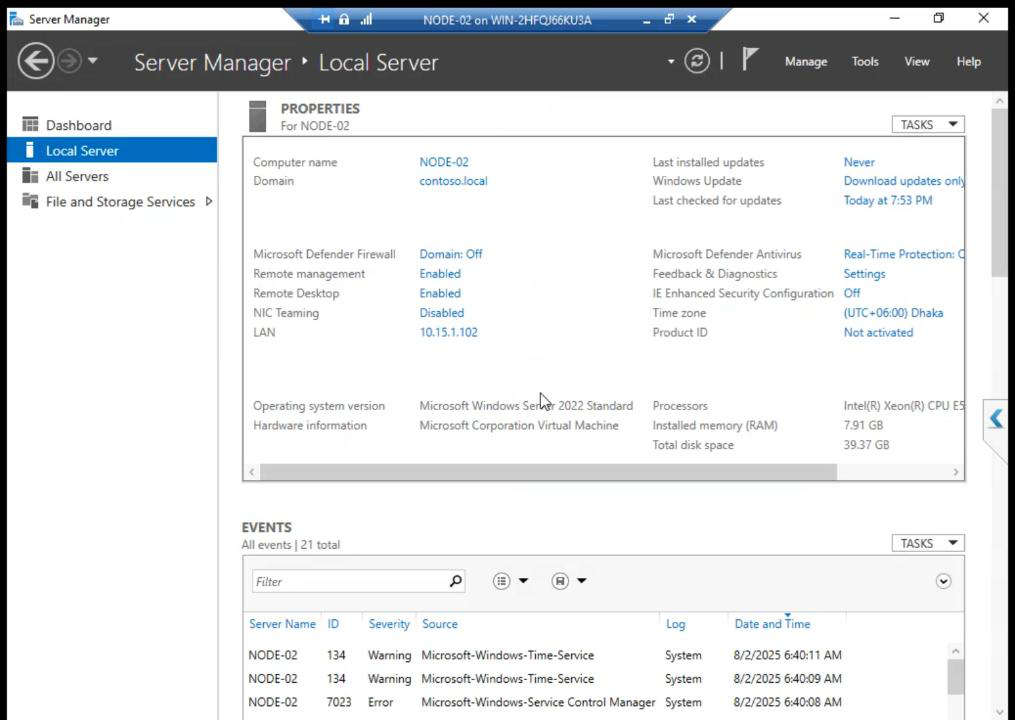
Task: Click 'Download updates only' link
Action: 904,181
